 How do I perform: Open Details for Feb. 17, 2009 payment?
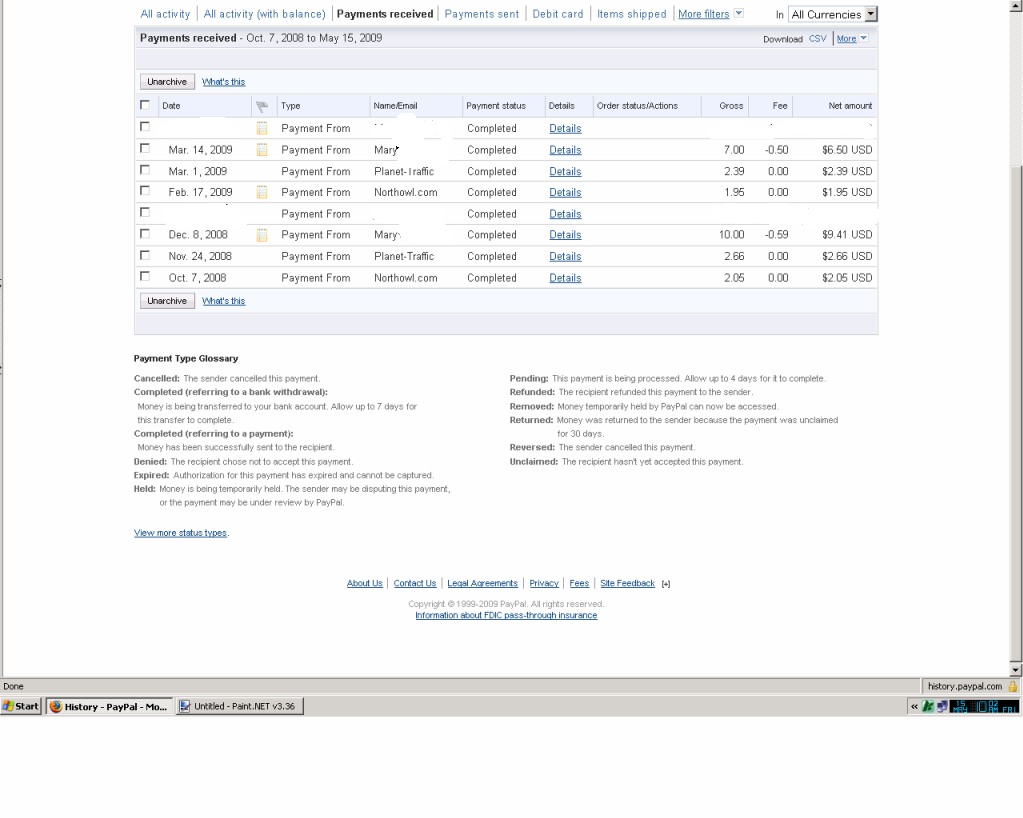[565, 192]
